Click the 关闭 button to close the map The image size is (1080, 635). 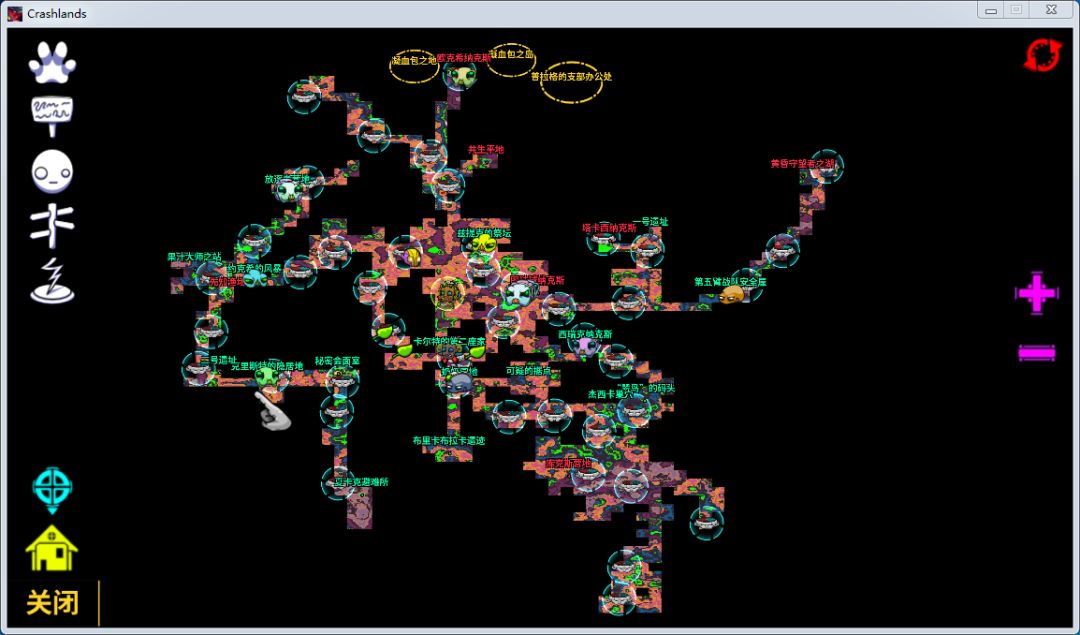point(53,603)
